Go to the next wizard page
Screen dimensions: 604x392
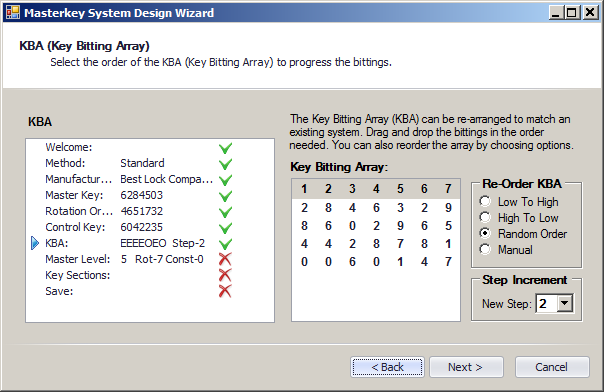click(x=466, y=367)
